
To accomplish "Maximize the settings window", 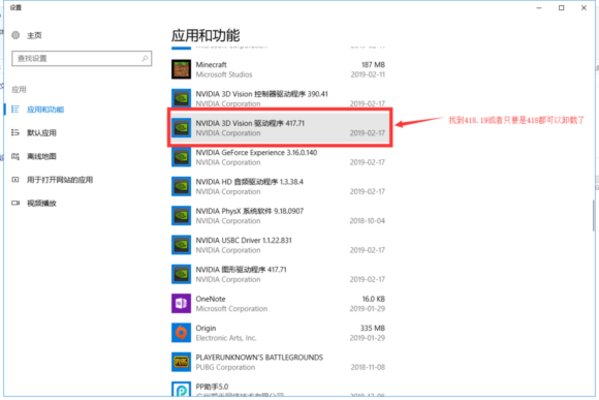I will tap(561, 8).
